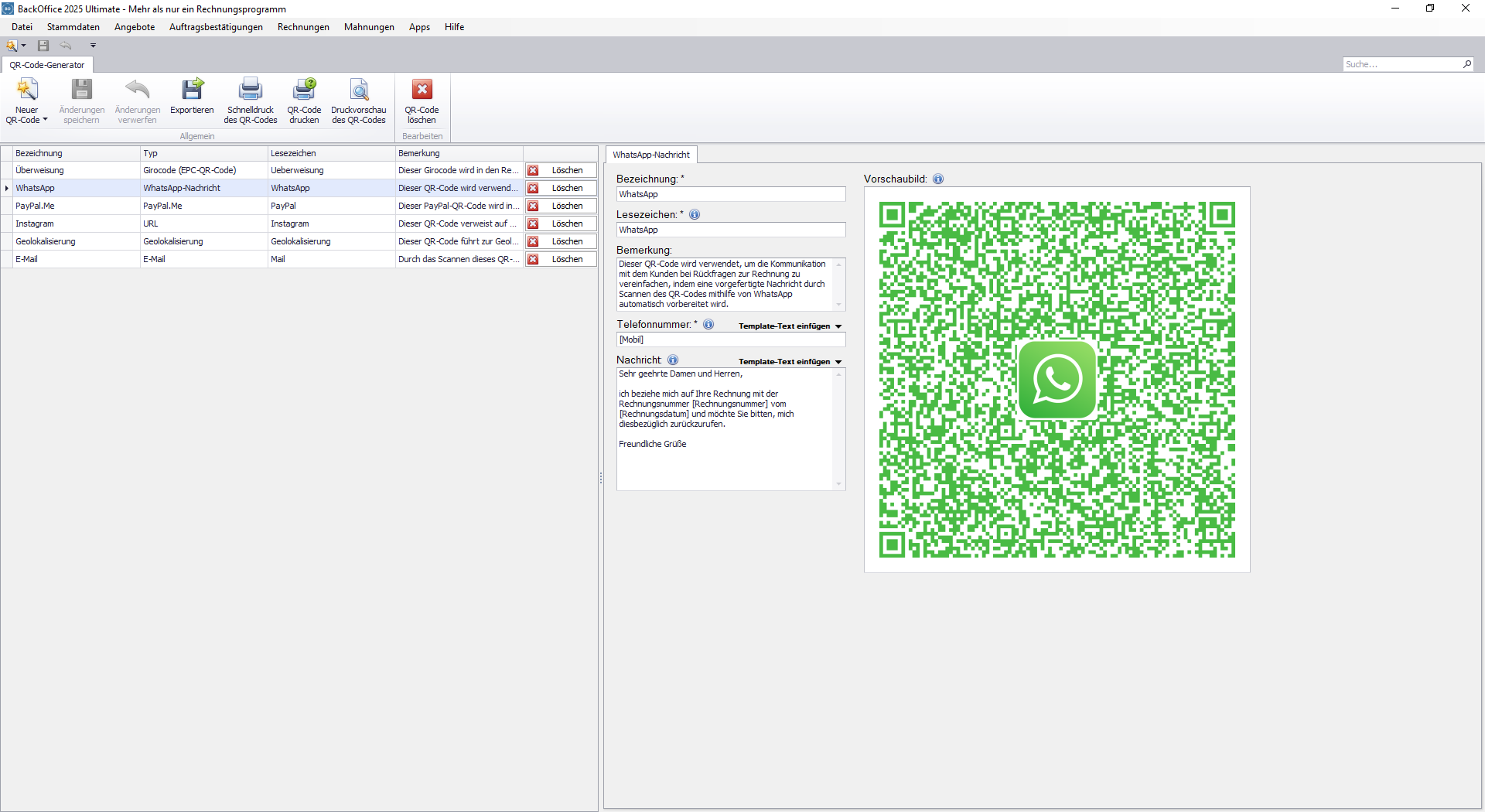Screen dimensions: 1485x812
Task: Open the Angebote menu
Action: click(x=135, y=27)
